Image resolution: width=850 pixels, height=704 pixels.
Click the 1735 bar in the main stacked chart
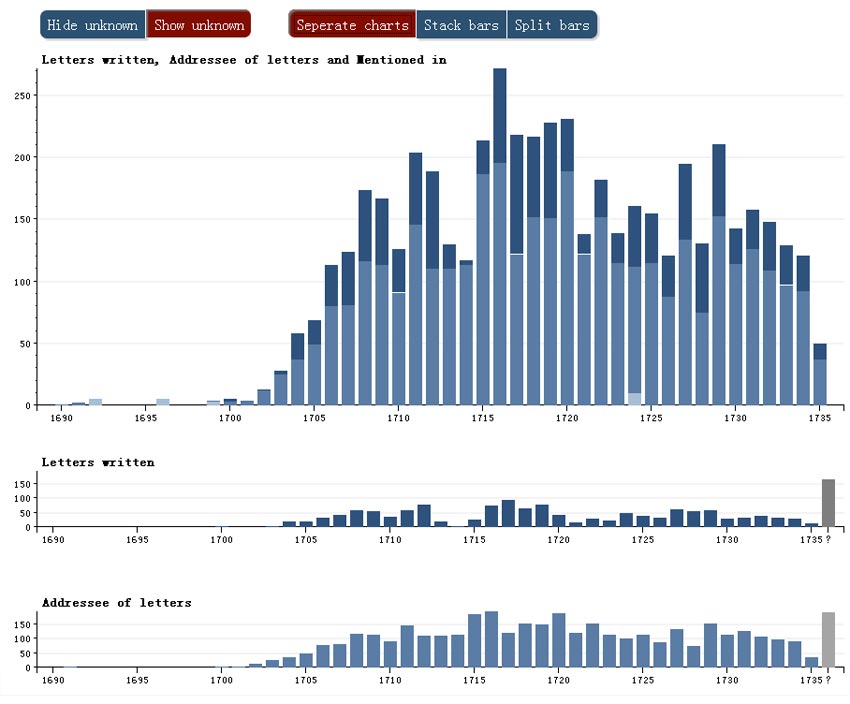820,374
